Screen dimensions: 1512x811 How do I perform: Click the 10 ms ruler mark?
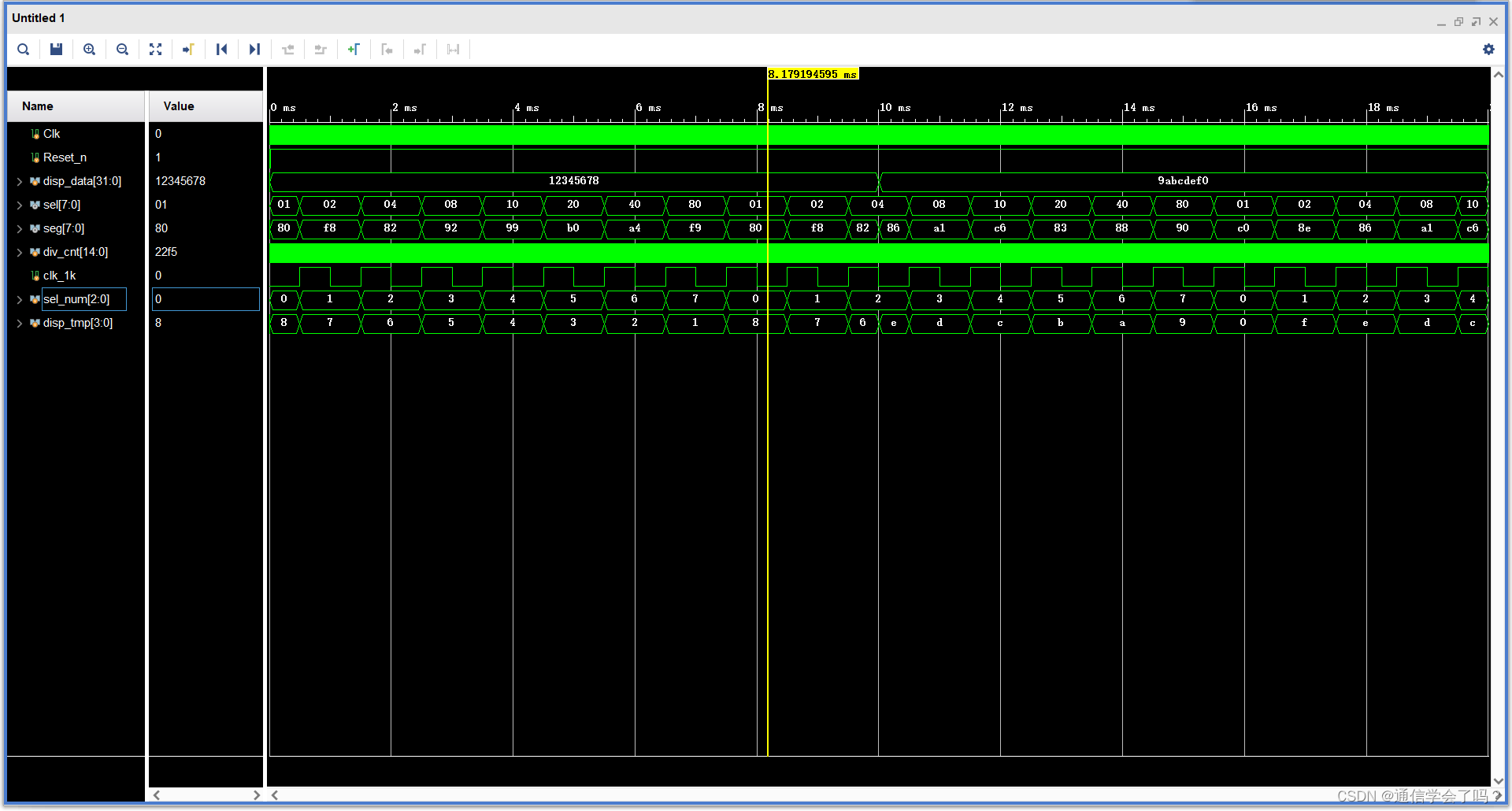point(895,108)
